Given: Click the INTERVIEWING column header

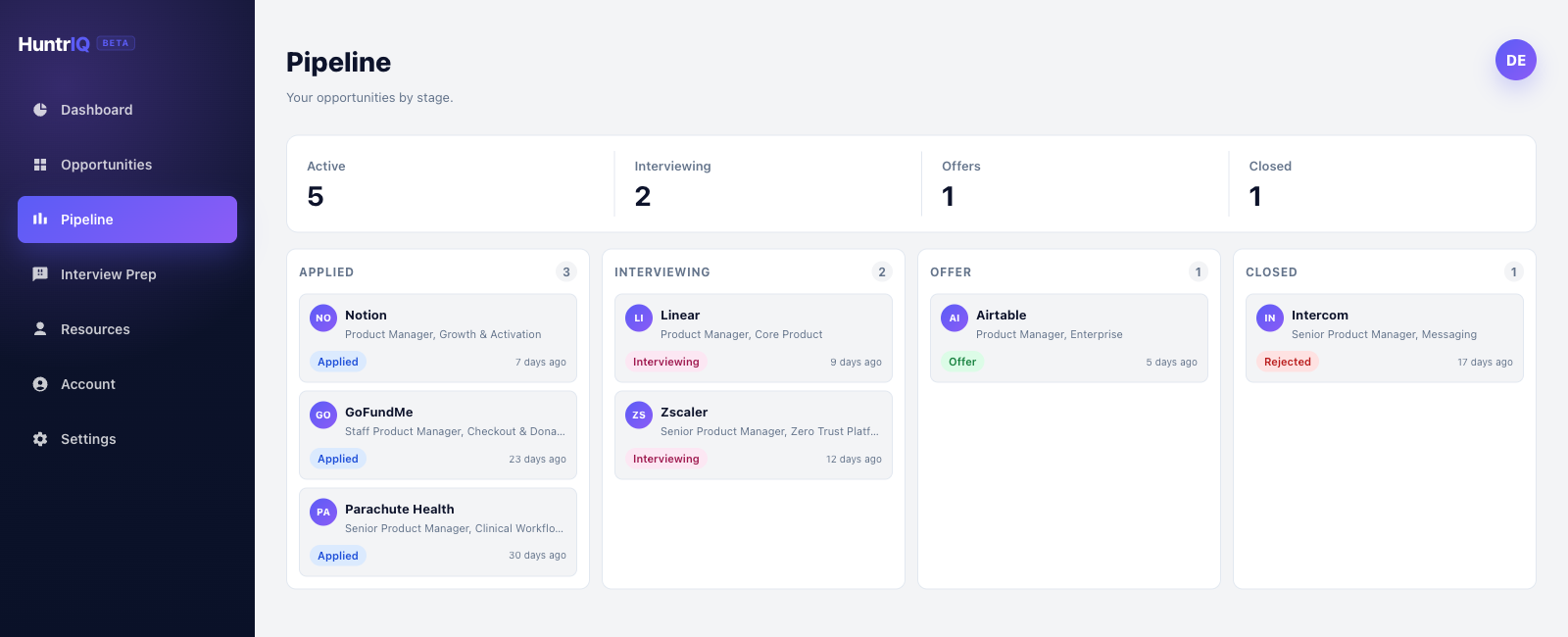Looking at the screenshot, I should (662, 272).
